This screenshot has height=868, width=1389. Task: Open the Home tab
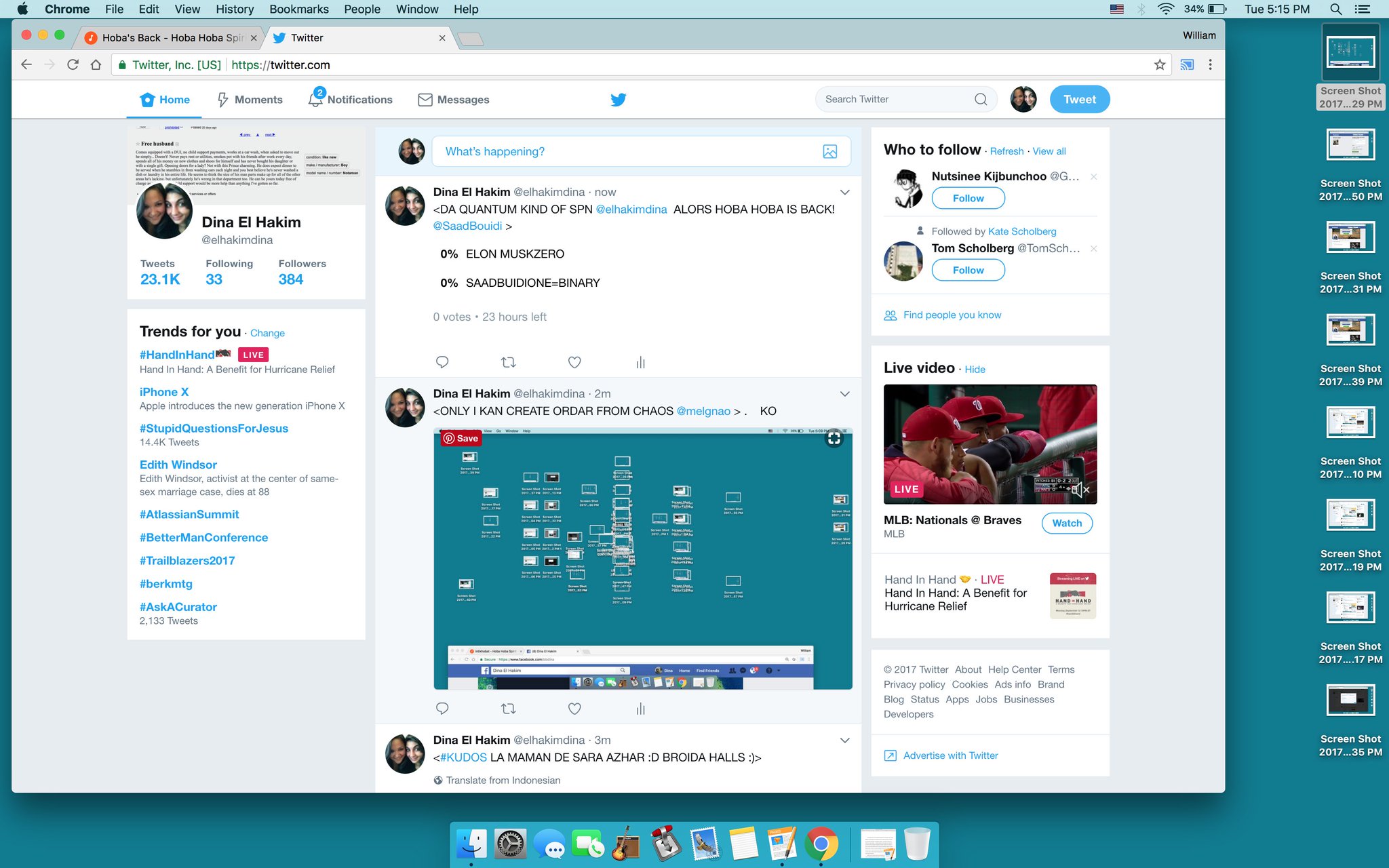point(165,100)
